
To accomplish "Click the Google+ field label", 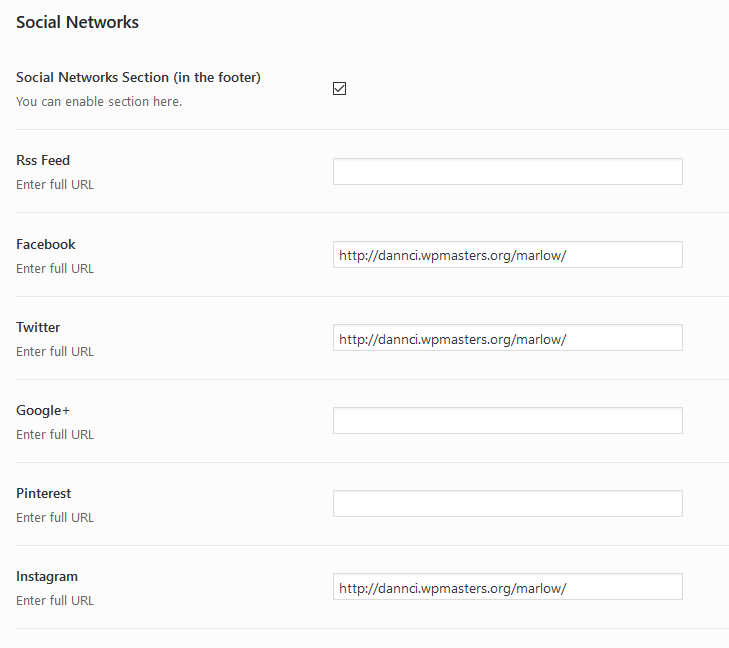I will pyautogui.click(x=43, y=410).
